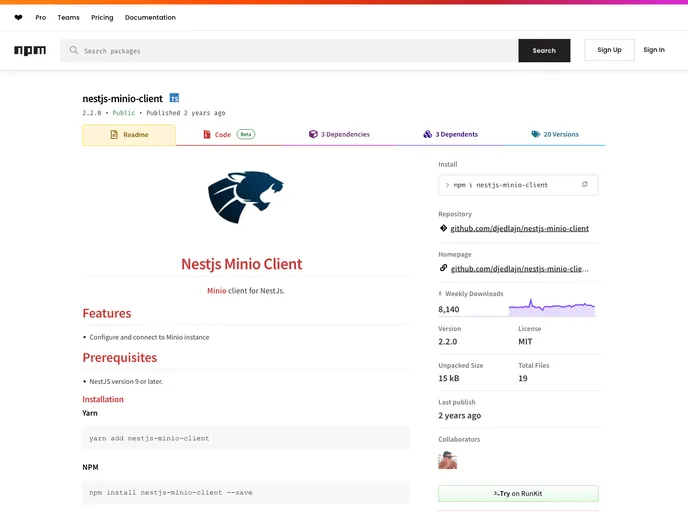Focus the Search packages input field
The image size is (688, 512).
(x=289, y=50)
